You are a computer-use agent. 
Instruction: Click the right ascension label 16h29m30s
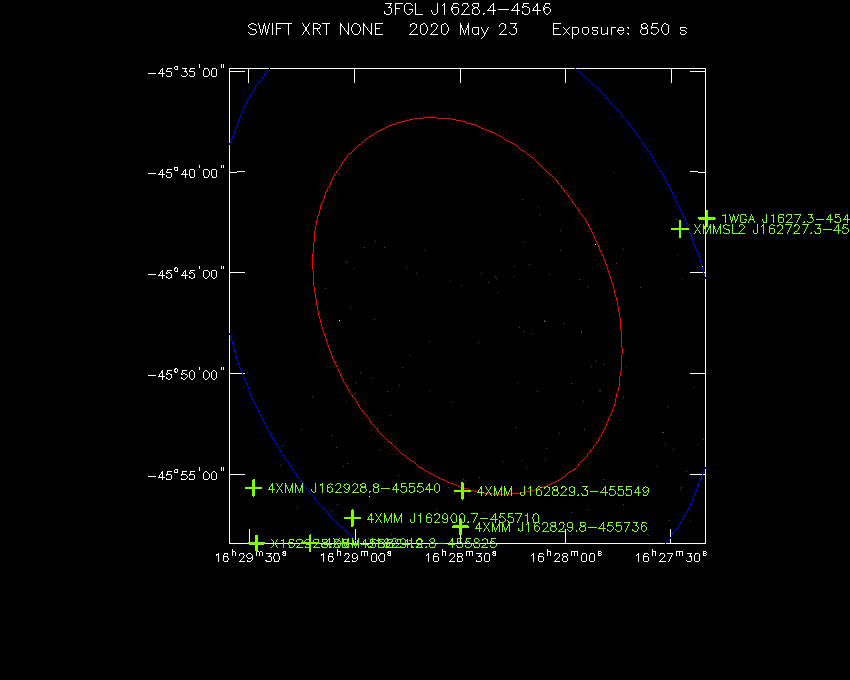point(251,557)
